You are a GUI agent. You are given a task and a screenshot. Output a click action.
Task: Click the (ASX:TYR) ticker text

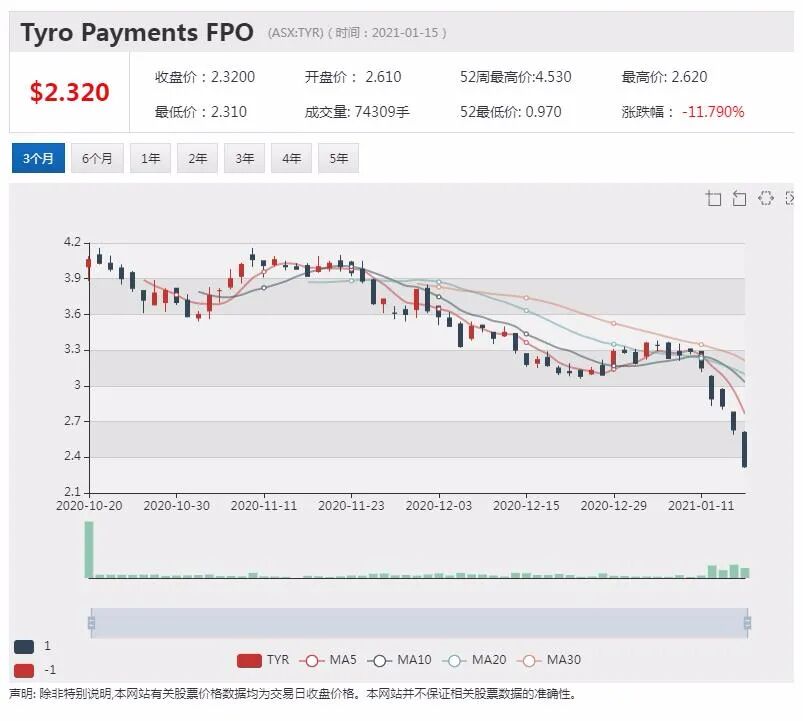[x=295, y=33]
